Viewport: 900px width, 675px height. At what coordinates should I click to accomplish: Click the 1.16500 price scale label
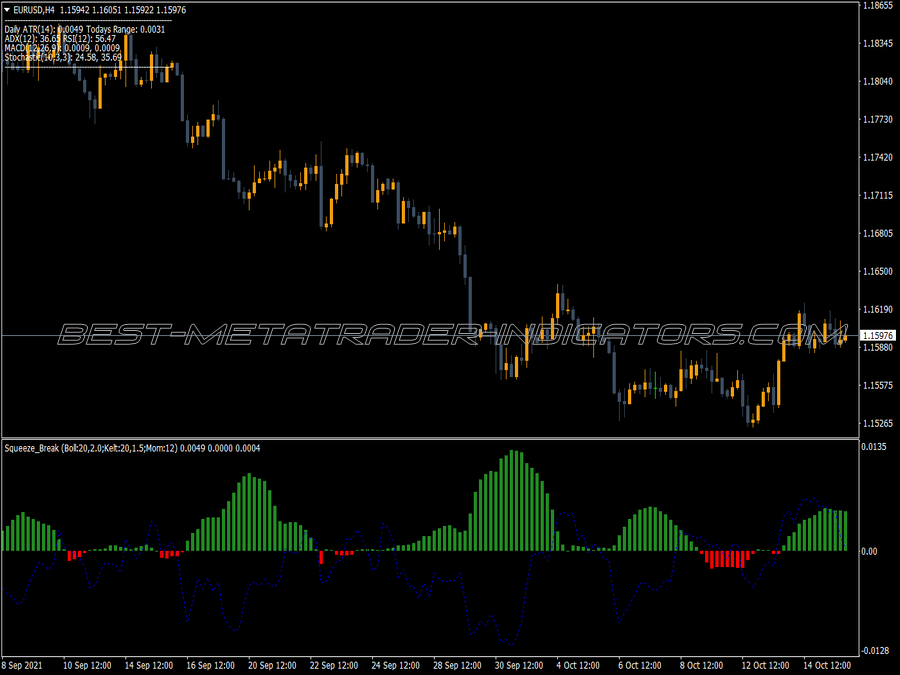[x=878, y=271]
